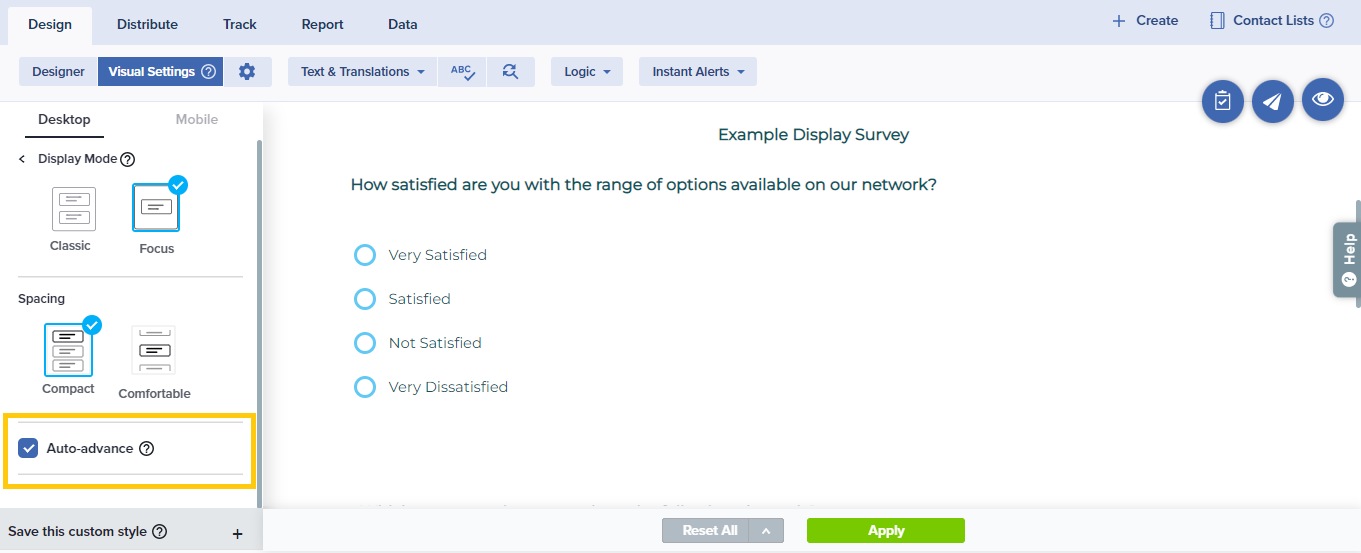Click the green Apply button
The image size is (1361, 553).
click(886, 531)
